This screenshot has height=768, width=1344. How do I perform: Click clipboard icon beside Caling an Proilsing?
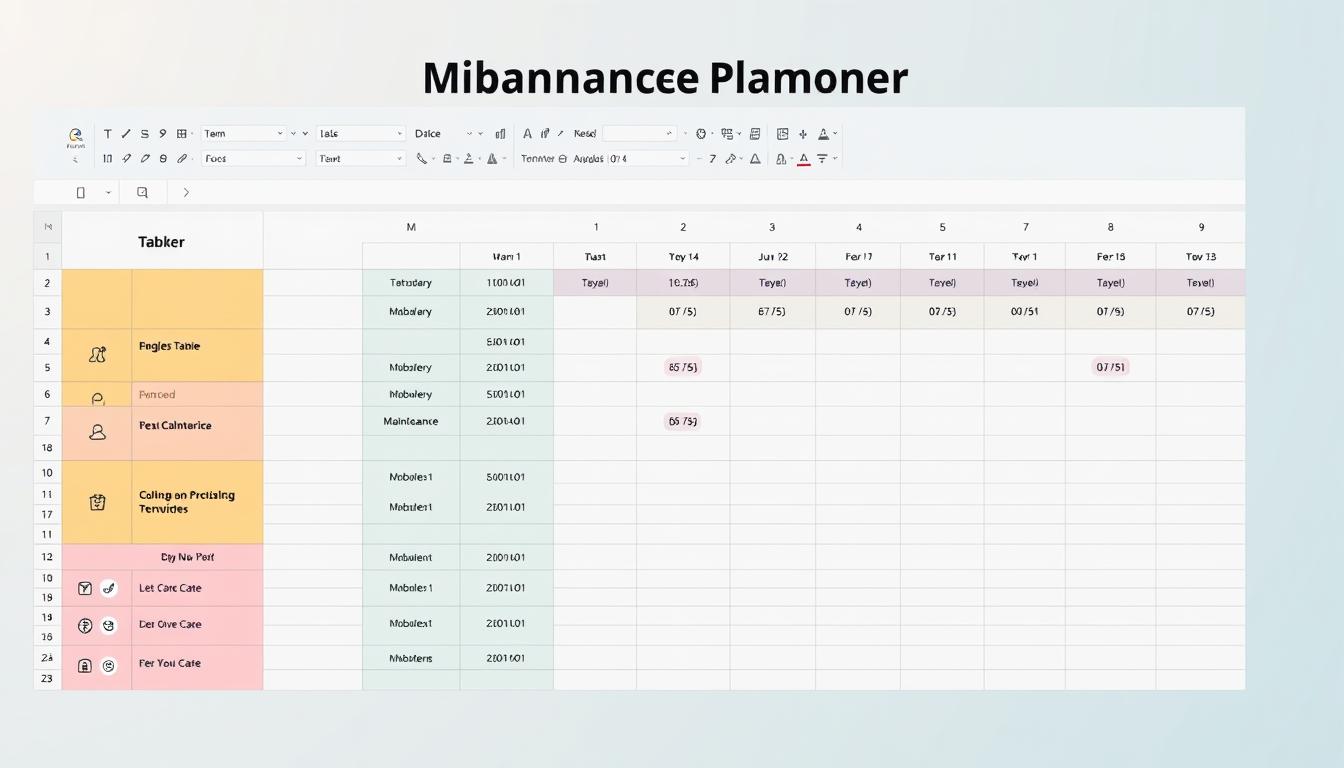[x=97, y=502]
